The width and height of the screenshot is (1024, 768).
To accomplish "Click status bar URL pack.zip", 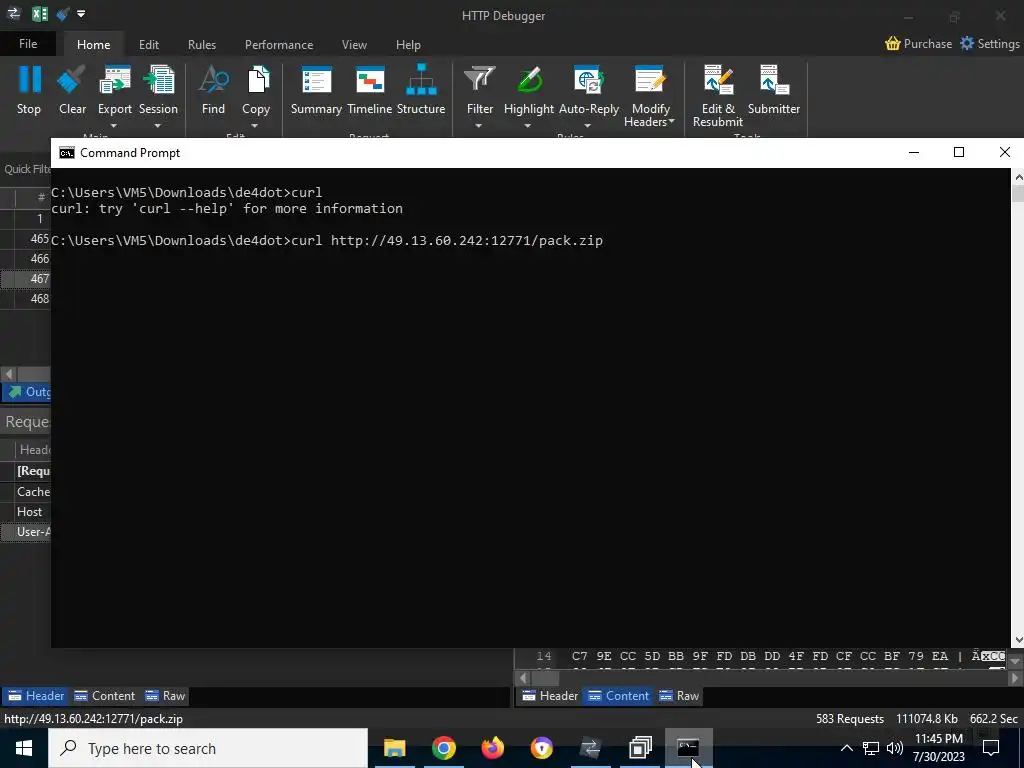I will (x=93, y=718).
